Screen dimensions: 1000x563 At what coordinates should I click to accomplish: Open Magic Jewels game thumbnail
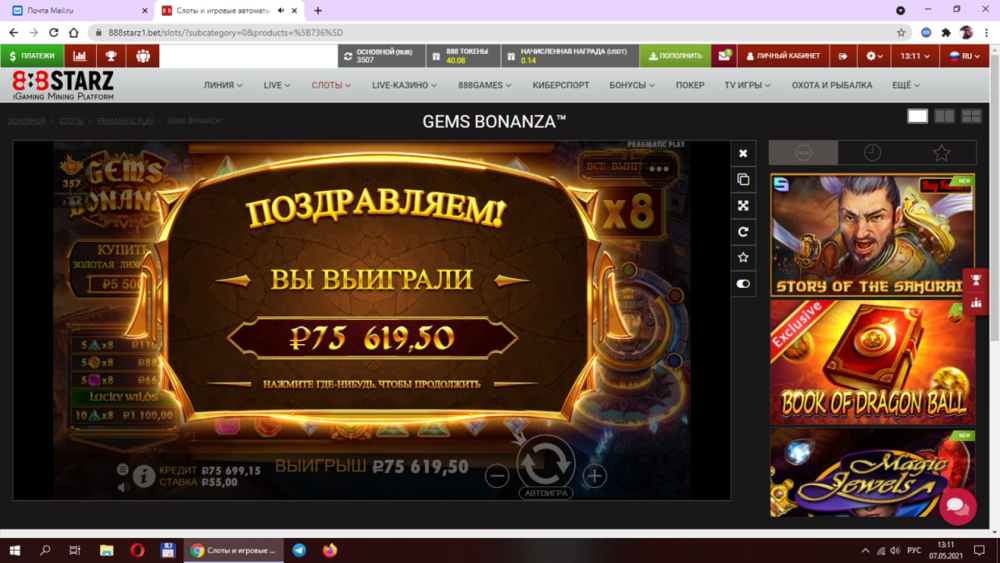[x=872, y=472]
